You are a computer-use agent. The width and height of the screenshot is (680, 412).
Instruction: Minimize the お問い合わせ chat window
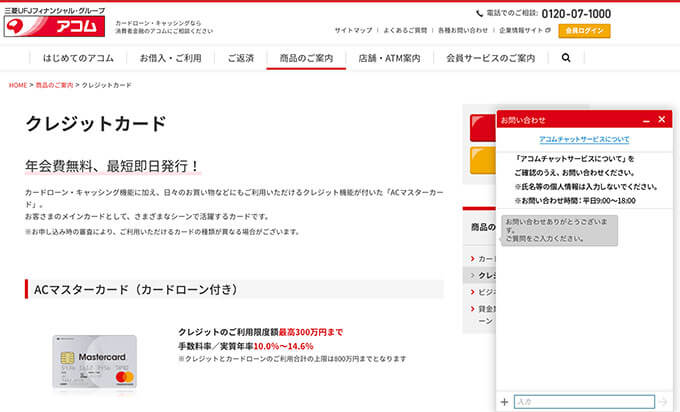point(645,120)
